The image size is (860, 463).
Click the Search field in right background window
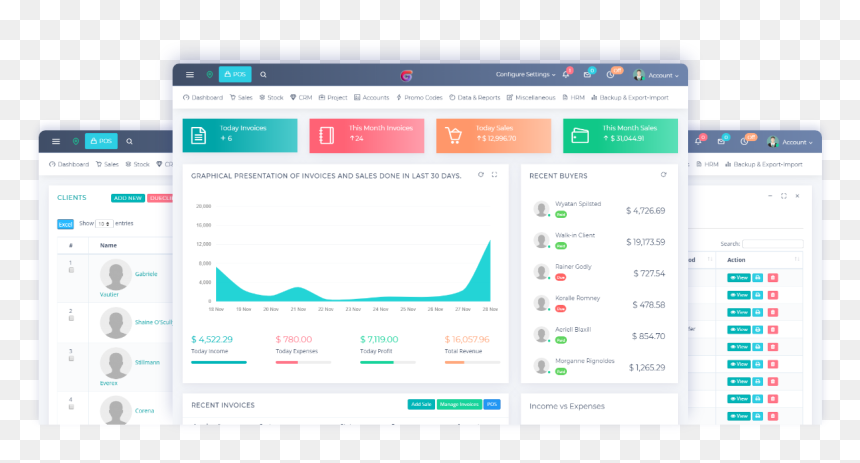[773, 244]
